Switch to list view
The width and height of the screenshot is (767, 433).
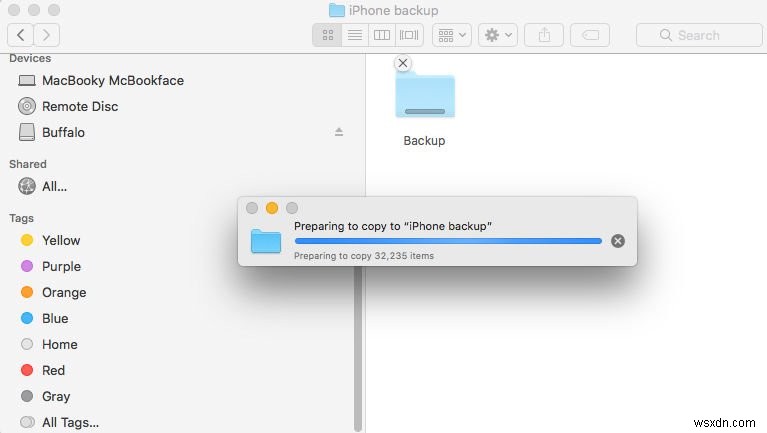click(355, 35)
